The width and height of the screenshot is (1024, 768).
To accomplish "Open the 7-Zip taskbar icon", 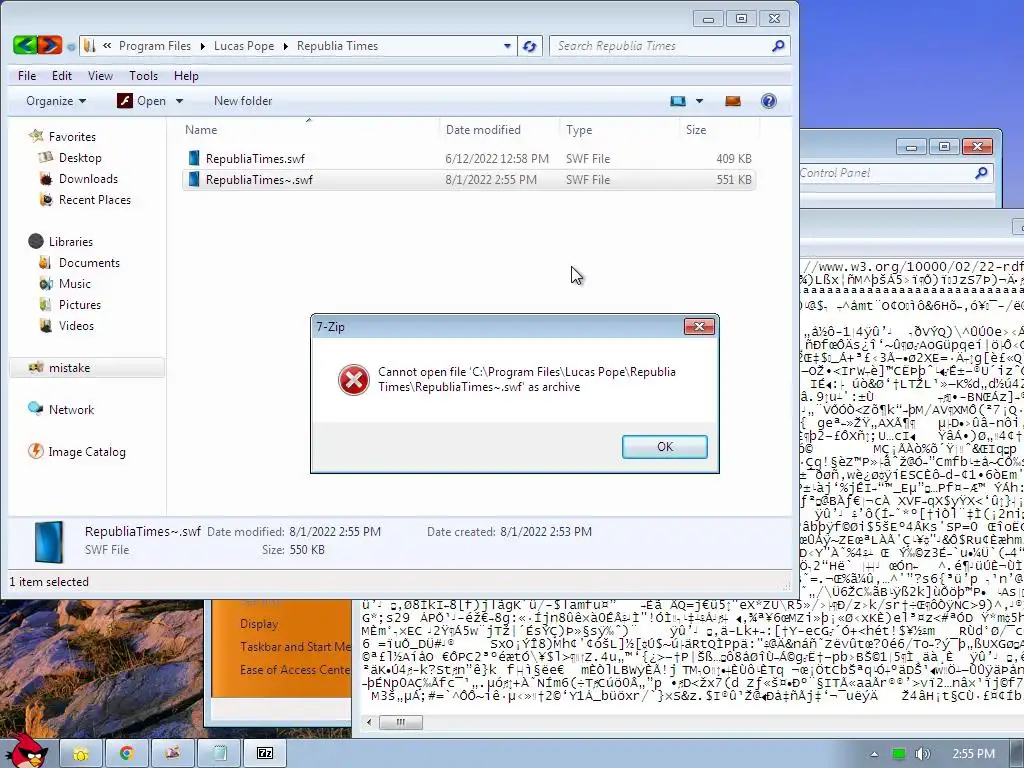I will (x=264, y=754).
